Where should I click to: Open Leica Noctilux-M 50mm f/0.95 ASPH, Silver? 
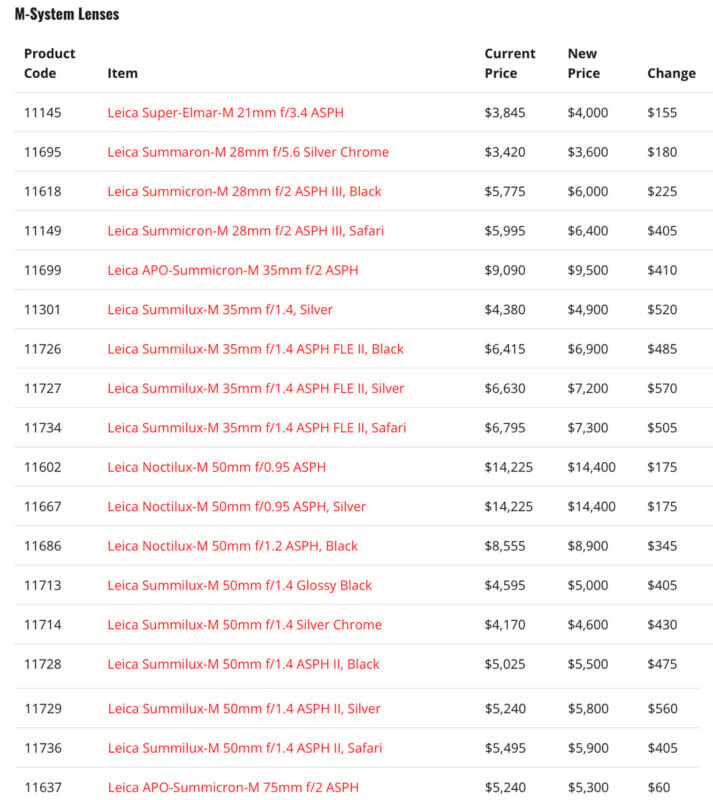pyautogui.click(x=236, y=507)
